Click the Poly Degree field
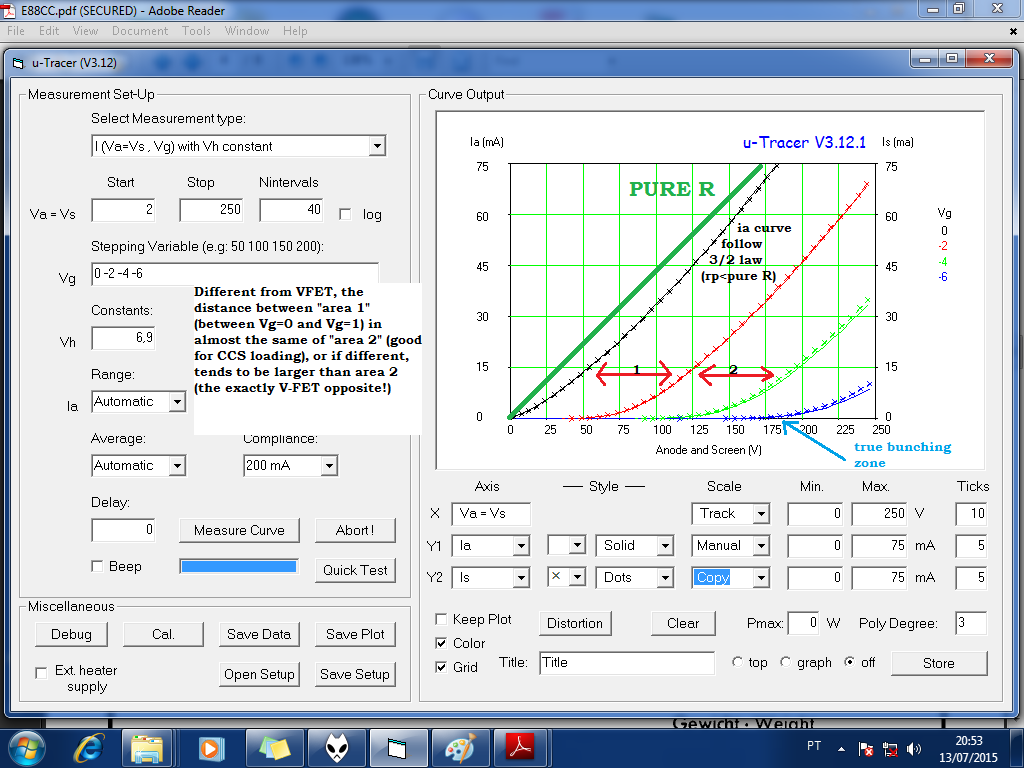This screenshot has width=1024, height=768. coord(970,623)
